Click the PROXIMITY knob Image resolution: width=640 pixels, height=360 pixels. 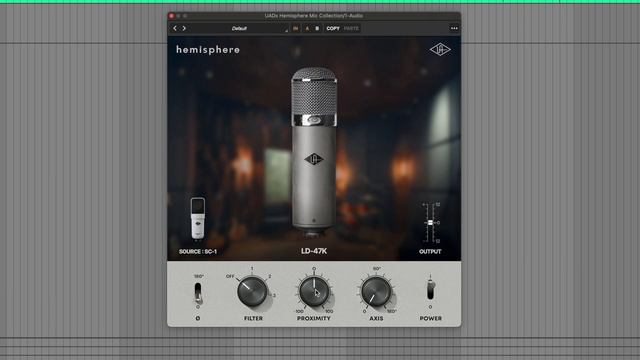tap(314, 291)
